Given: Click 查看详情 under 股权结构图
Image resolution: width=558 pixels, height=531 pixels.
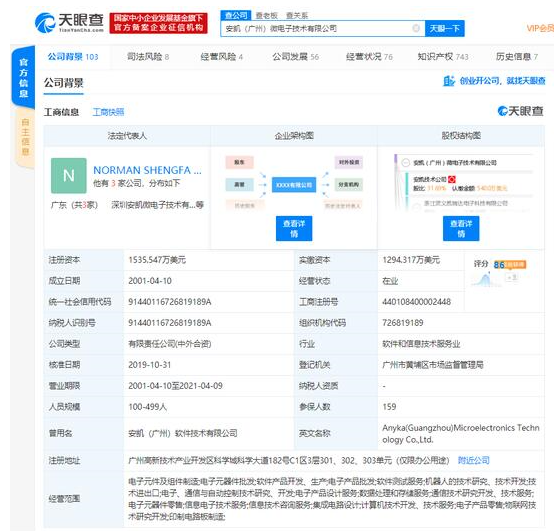Looking at the screenshot, I should [461, 228].
